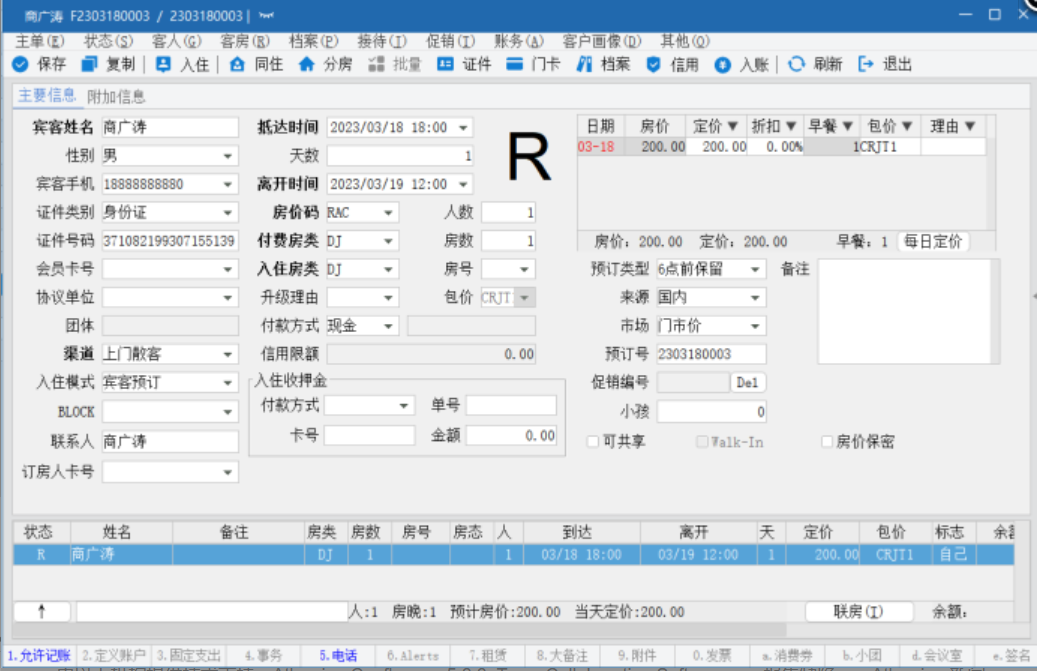Open the 1.允许记账 bottom tab
This screenshot has height=671, width=1037.
(x=39, y=656)
